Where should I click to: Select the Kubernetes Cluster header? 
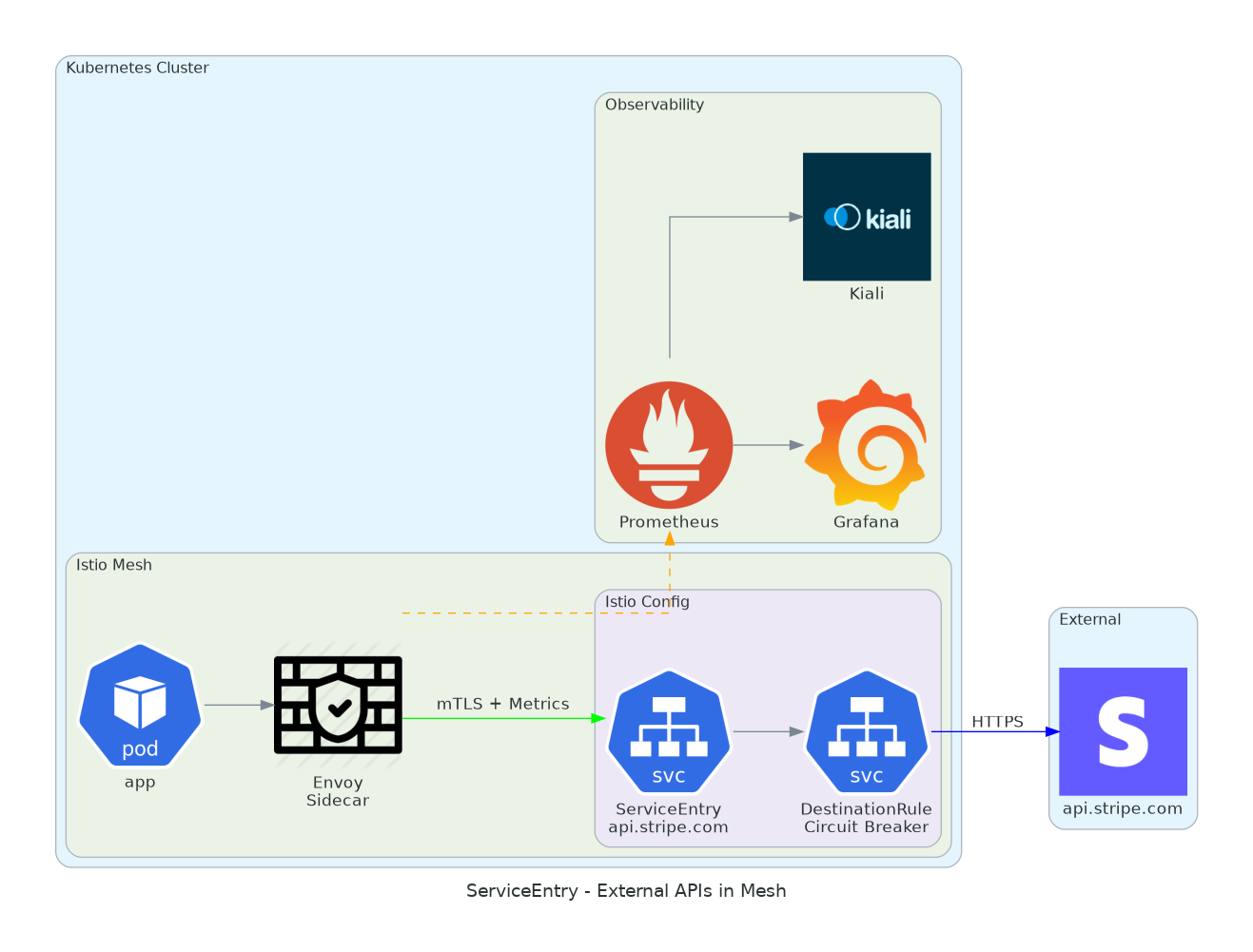(x=136, y=68)
